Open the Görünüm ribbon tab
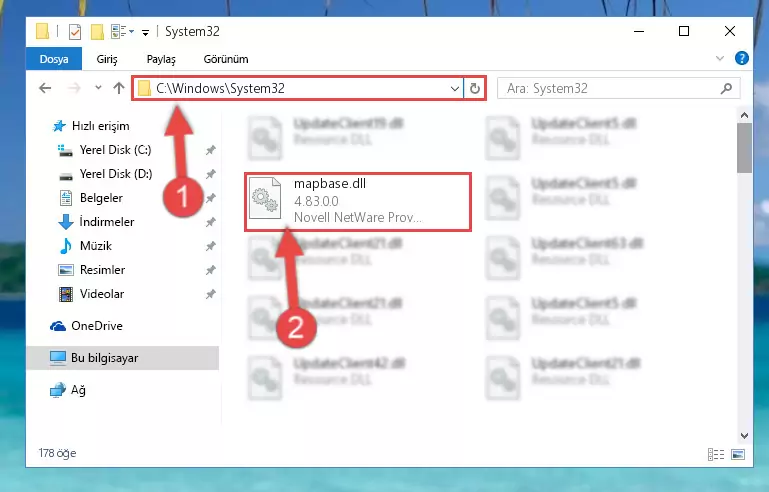Screen dimensions: 769x492 point(226,59)
